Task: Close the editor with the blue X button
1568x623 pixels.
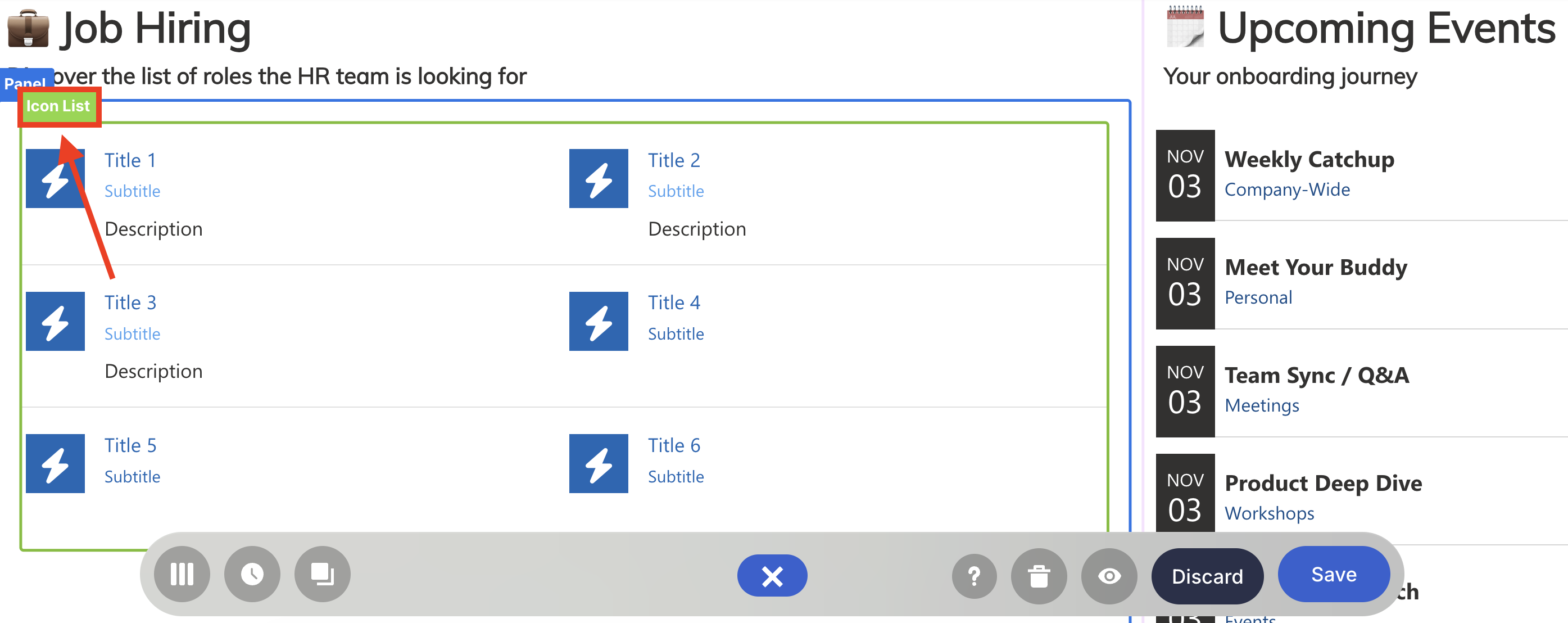Action: pos(772,575)
